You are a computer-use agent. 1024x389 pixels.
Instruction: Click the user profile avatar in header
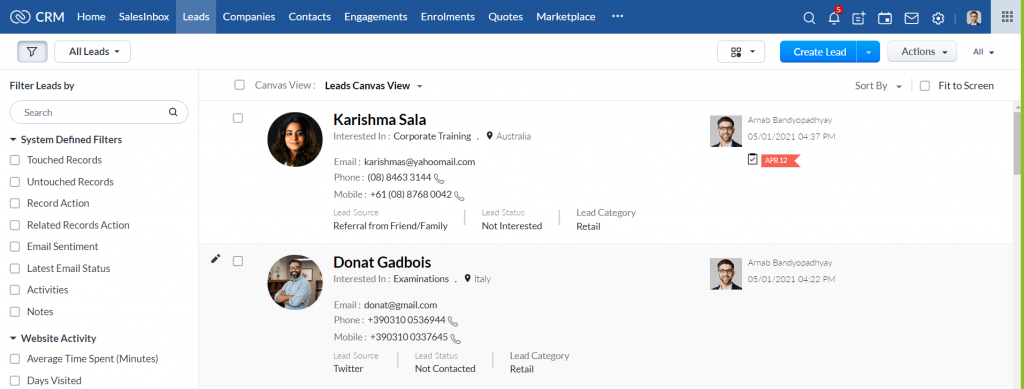974,18
